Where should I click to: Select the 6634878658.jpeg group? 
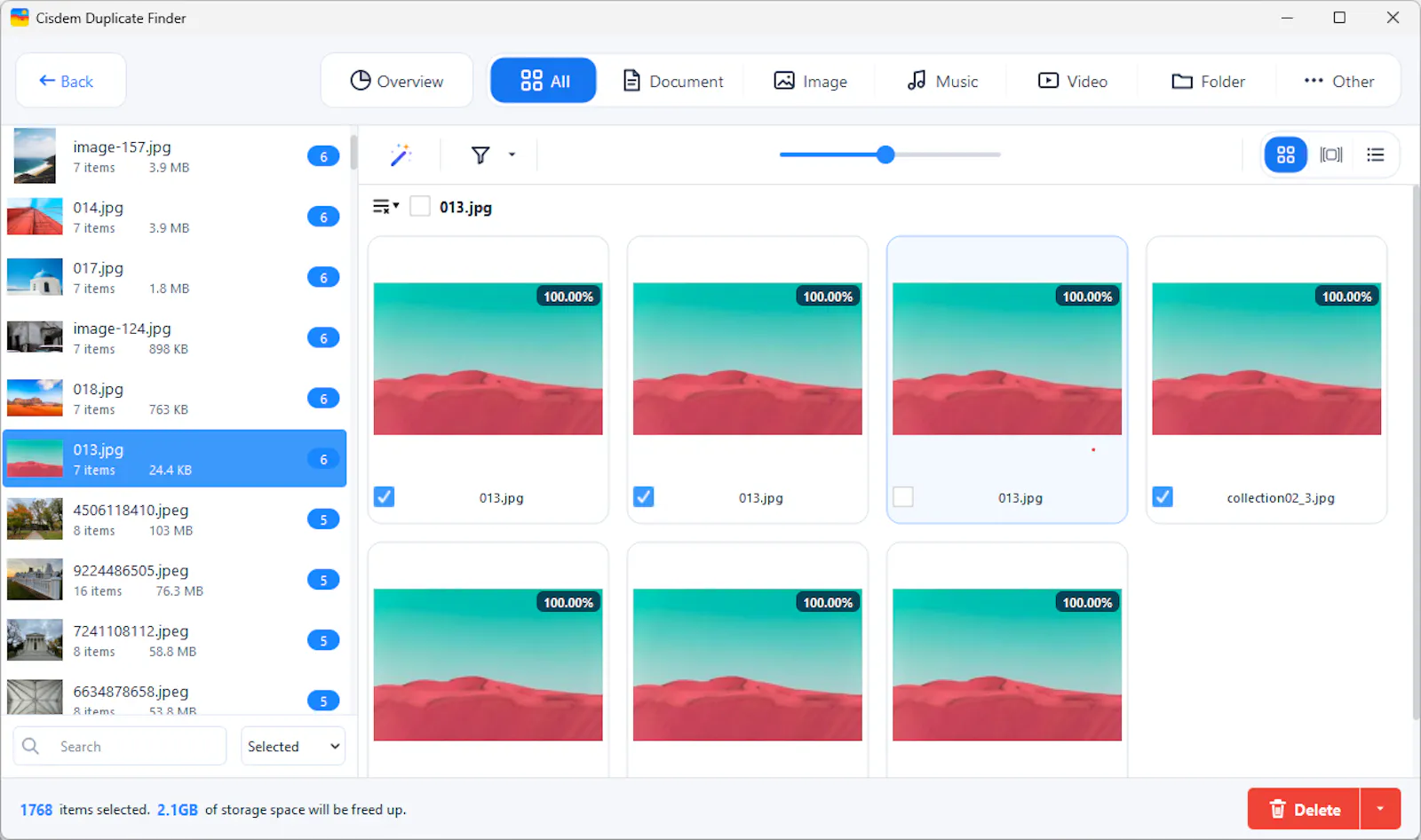[x=174, y=696]
